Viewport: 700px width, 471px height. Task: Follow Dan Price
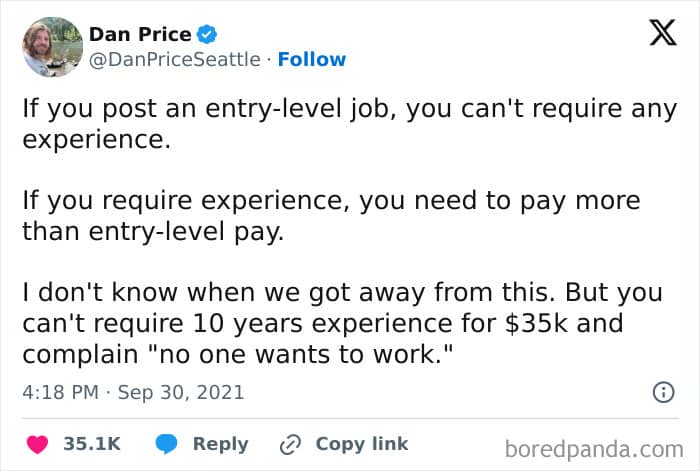pyautogui.click(x=312, y=59)
